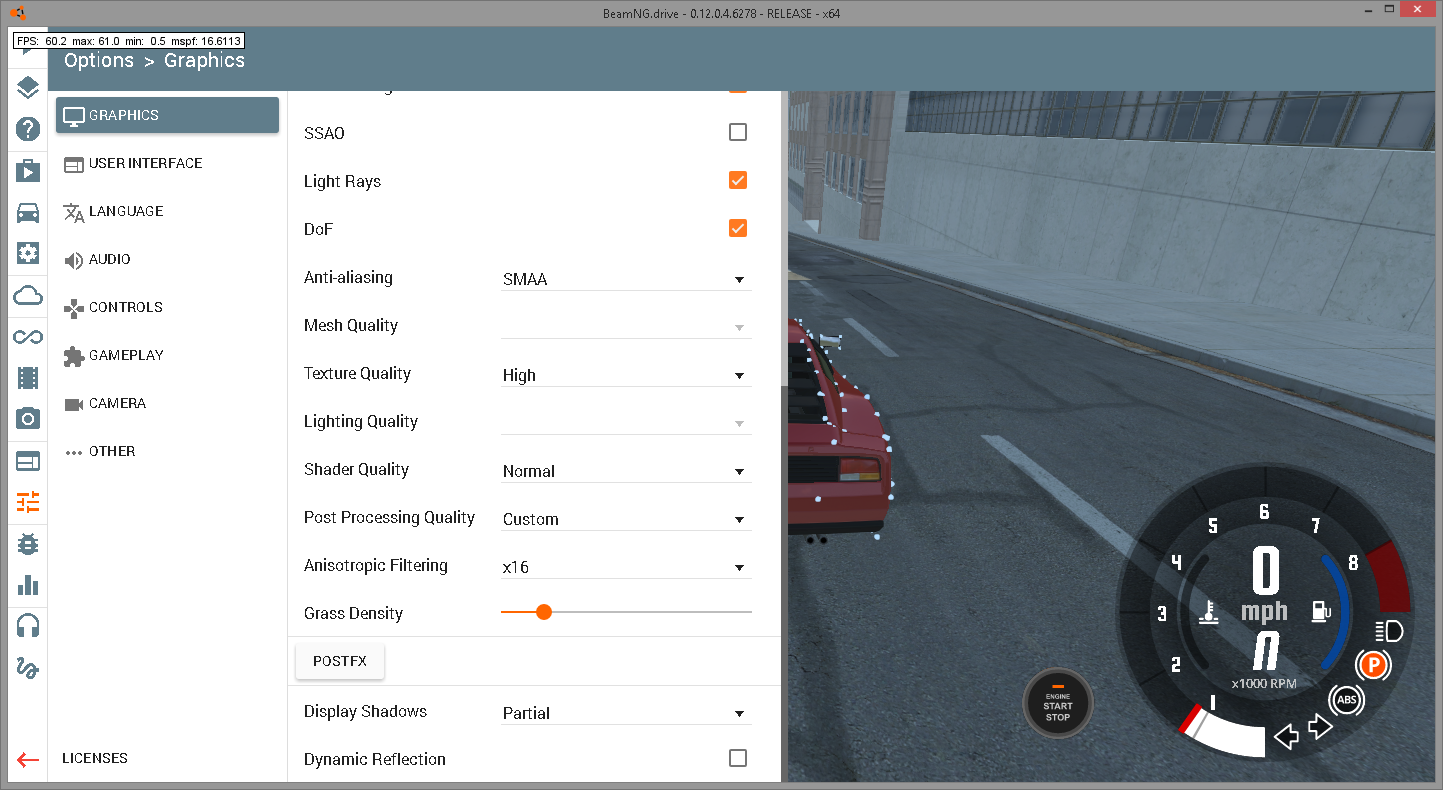Click the squiggly track sidebar icon
The height and width of the screenshot is (790, 1443).
pos(27,668)
